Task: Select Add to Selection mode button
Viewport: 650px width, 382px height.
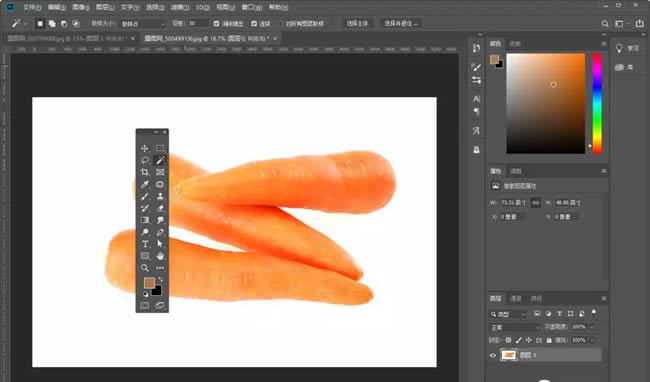Action: pos(52,24)
